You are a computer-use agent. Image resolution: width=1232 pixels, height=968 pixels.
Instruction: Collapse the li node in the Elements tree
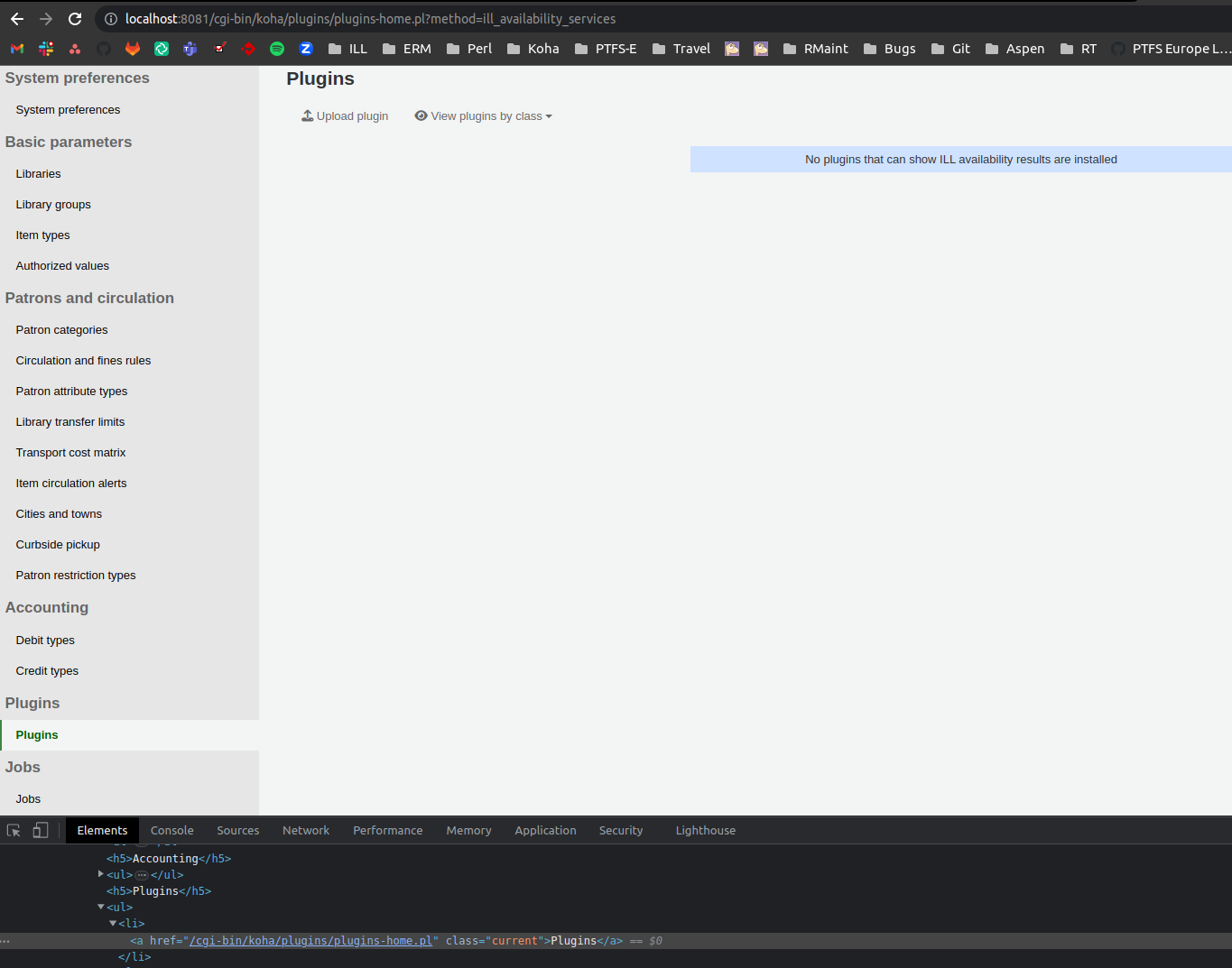pyautogui.click(x=113, y=923)
